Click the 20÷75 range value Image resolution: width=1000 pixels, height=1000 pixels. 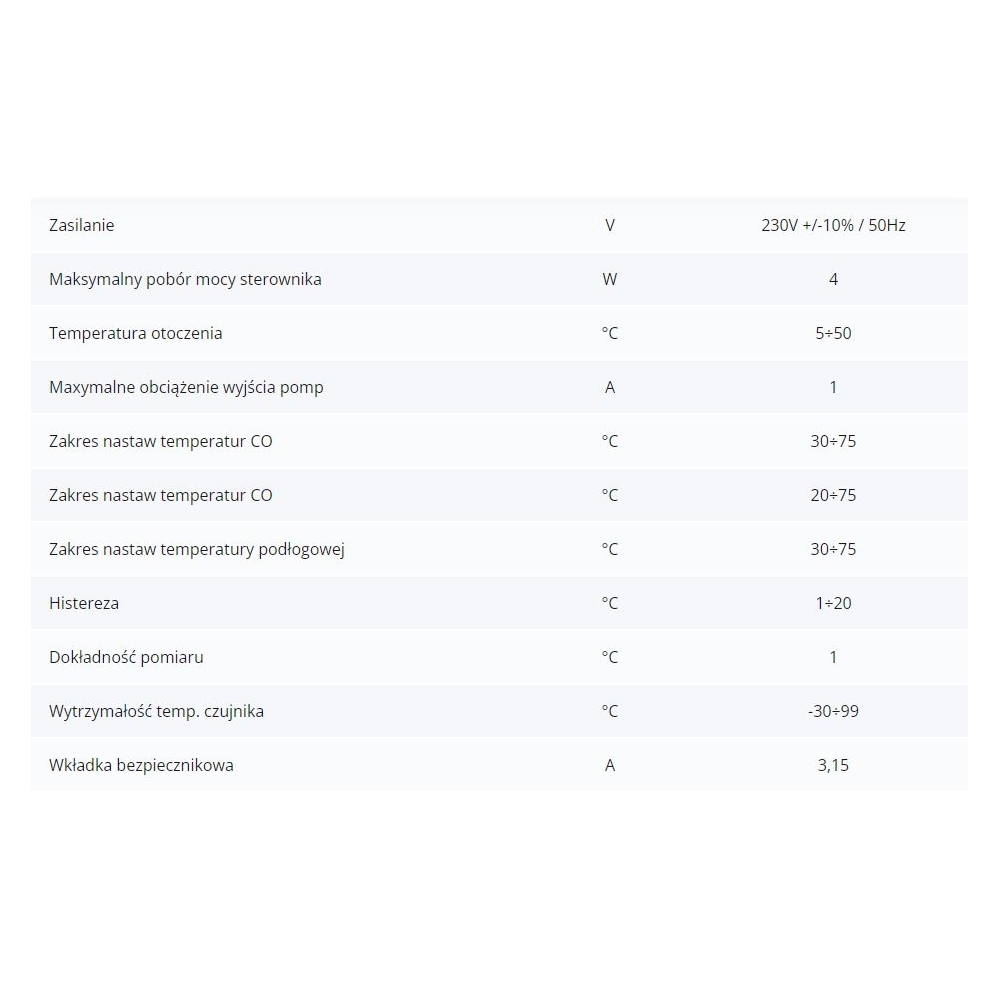tap(833, 495)
